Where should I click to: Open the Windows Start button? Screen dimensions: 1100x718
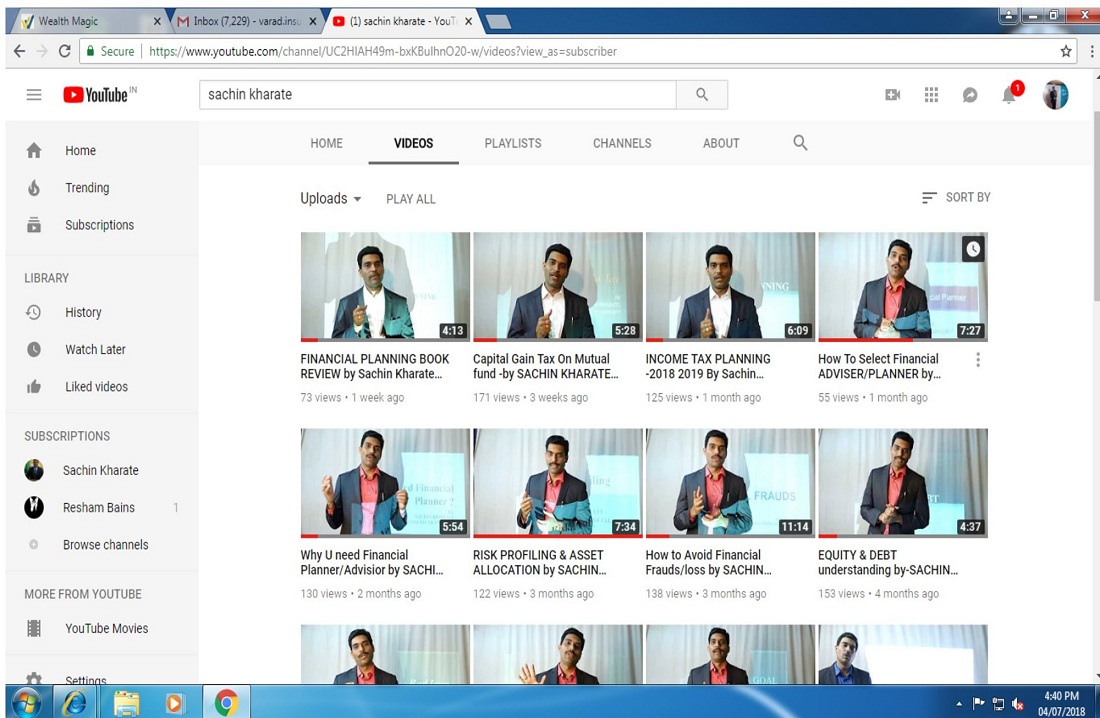[x=26, y=702]
